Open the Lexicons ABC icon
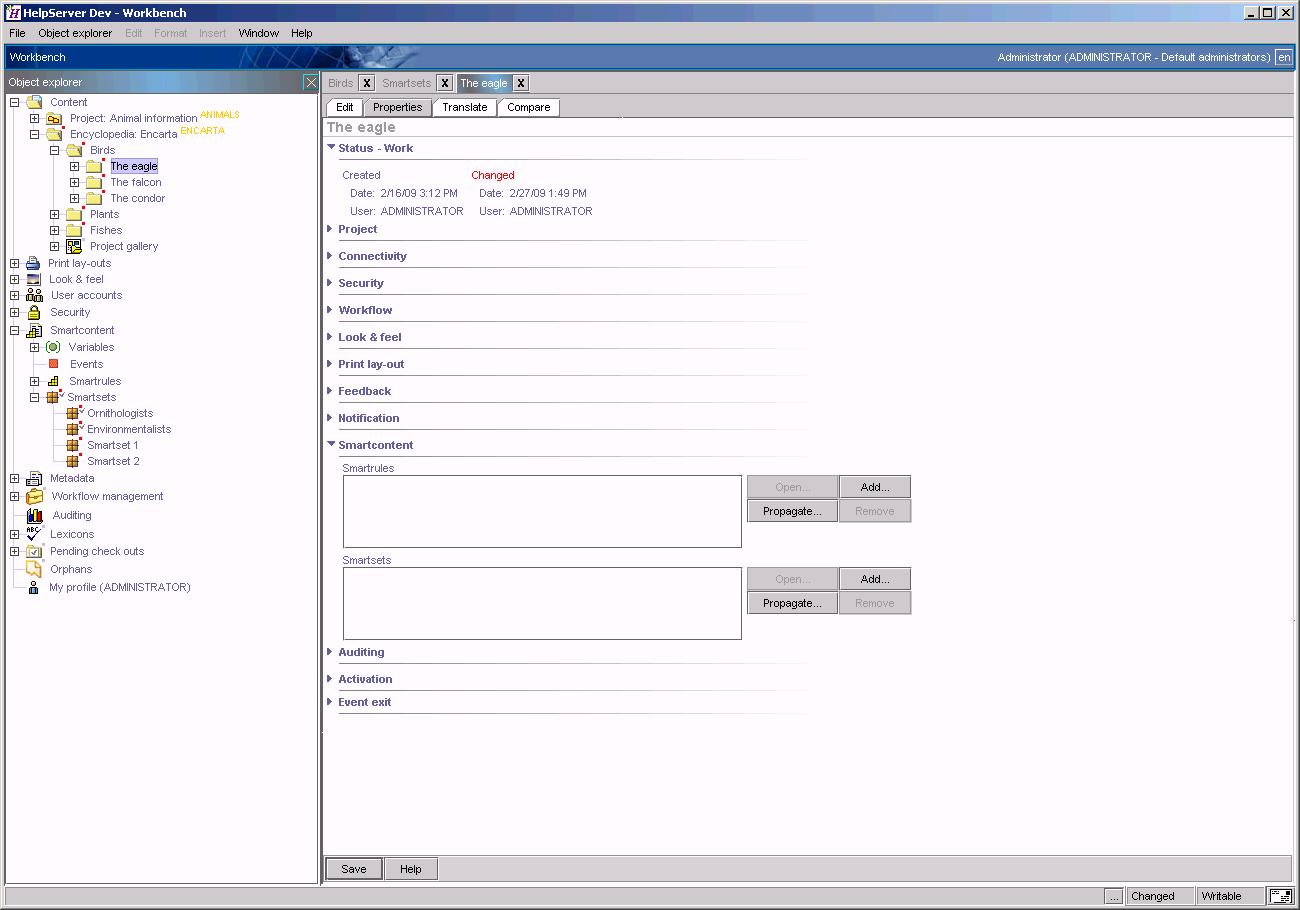This screenshot has width=1300, height=910. click(35, 534)
